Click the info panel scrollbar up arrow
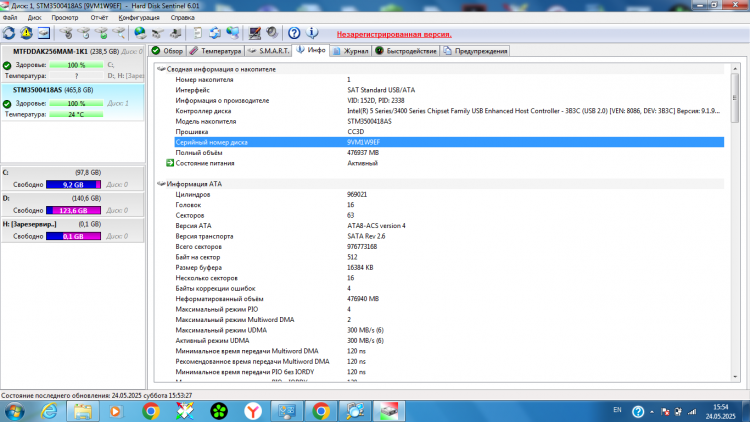 point(735,69)
